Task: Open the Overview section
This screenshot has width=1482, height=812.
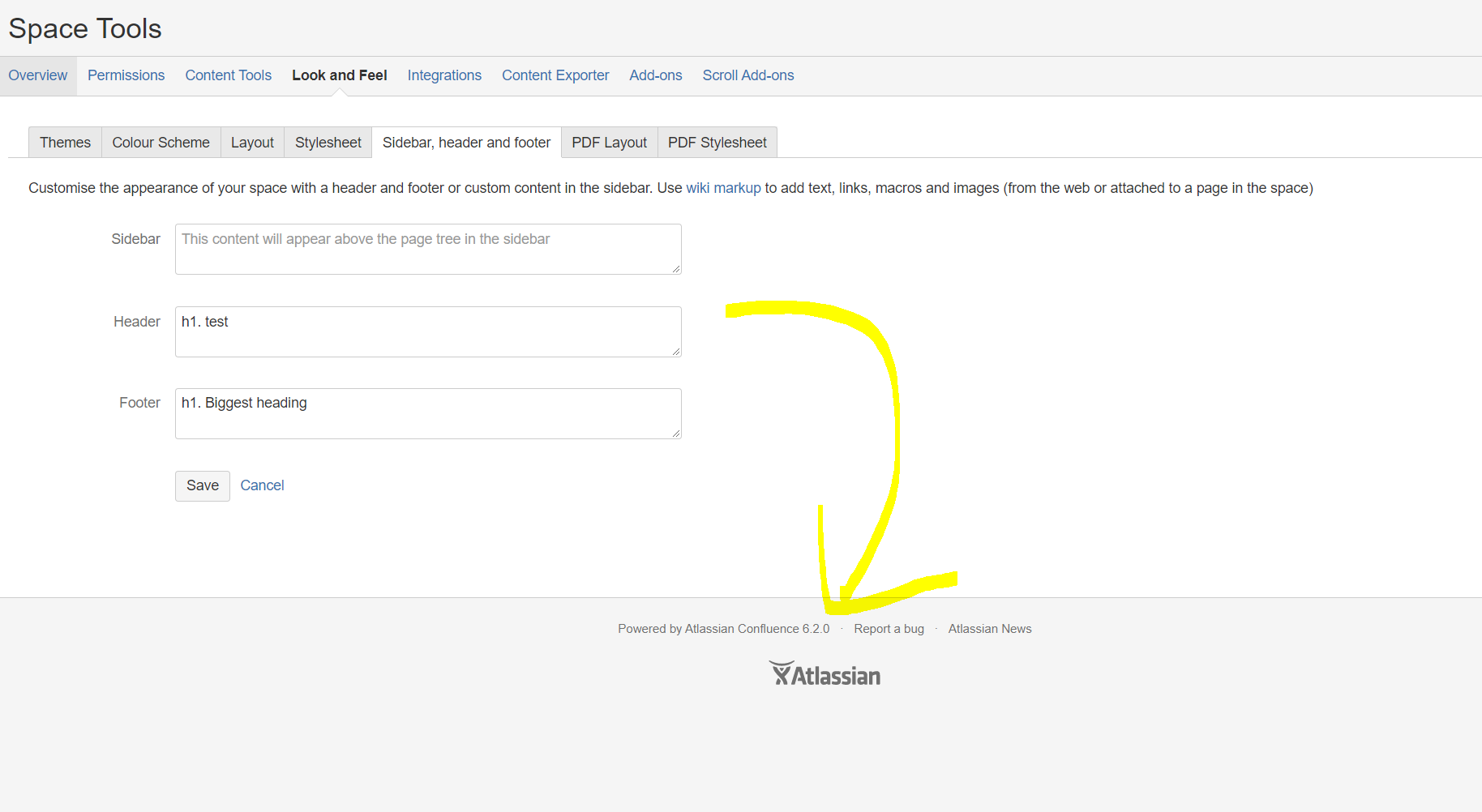Action: pos(38,75)
